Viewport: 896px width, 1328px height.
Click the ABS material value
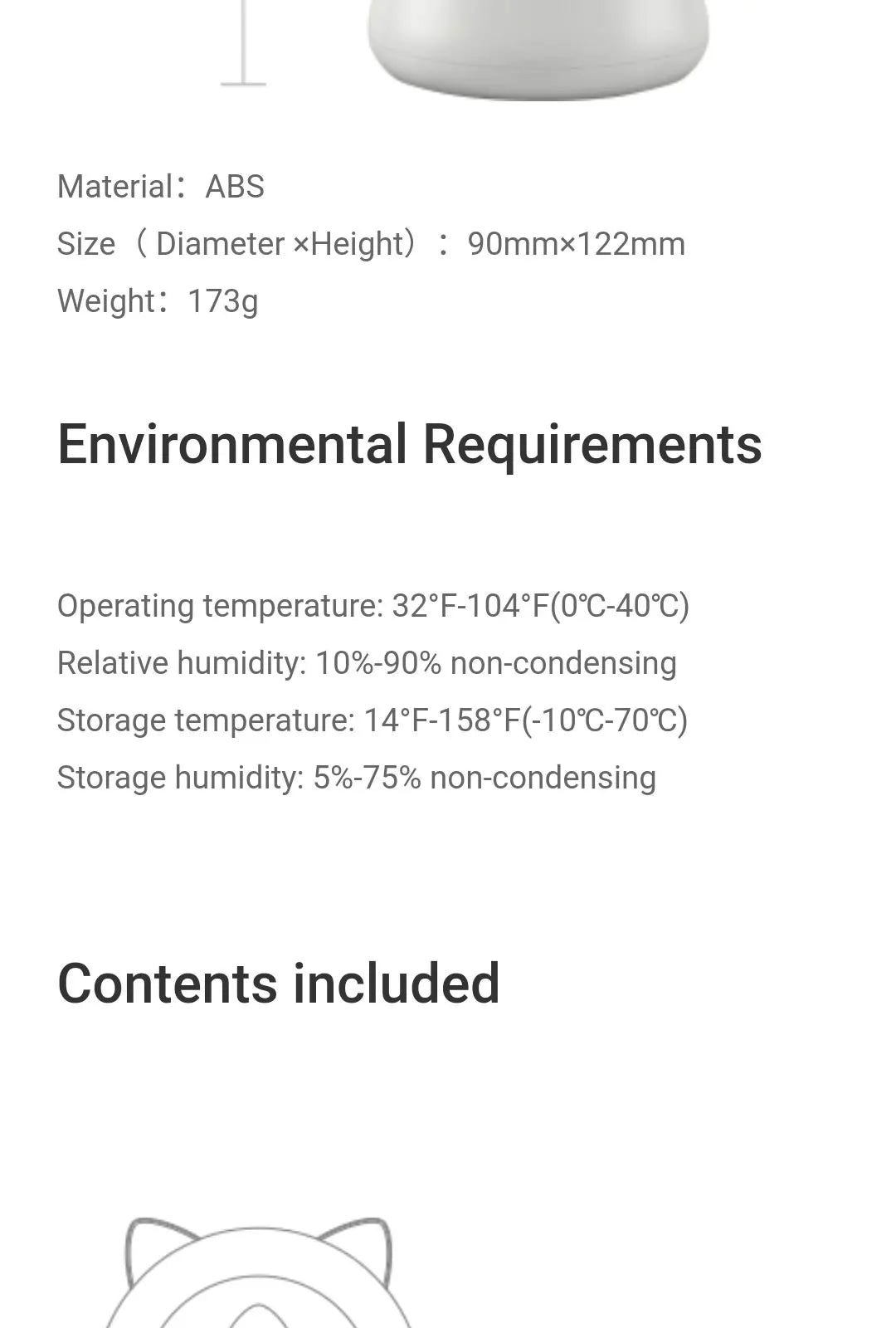click(235, 187)
